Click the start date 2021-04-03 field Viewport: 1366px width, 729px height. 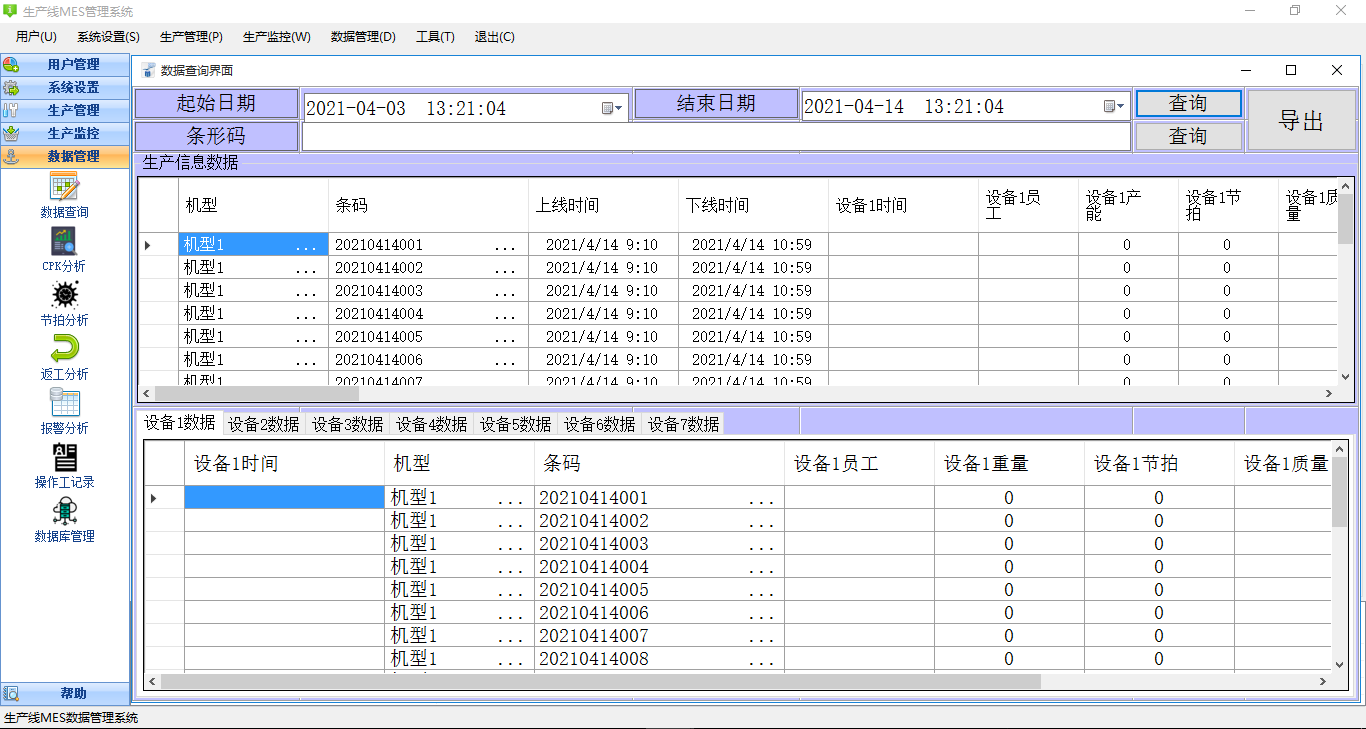tap(466, 108)
